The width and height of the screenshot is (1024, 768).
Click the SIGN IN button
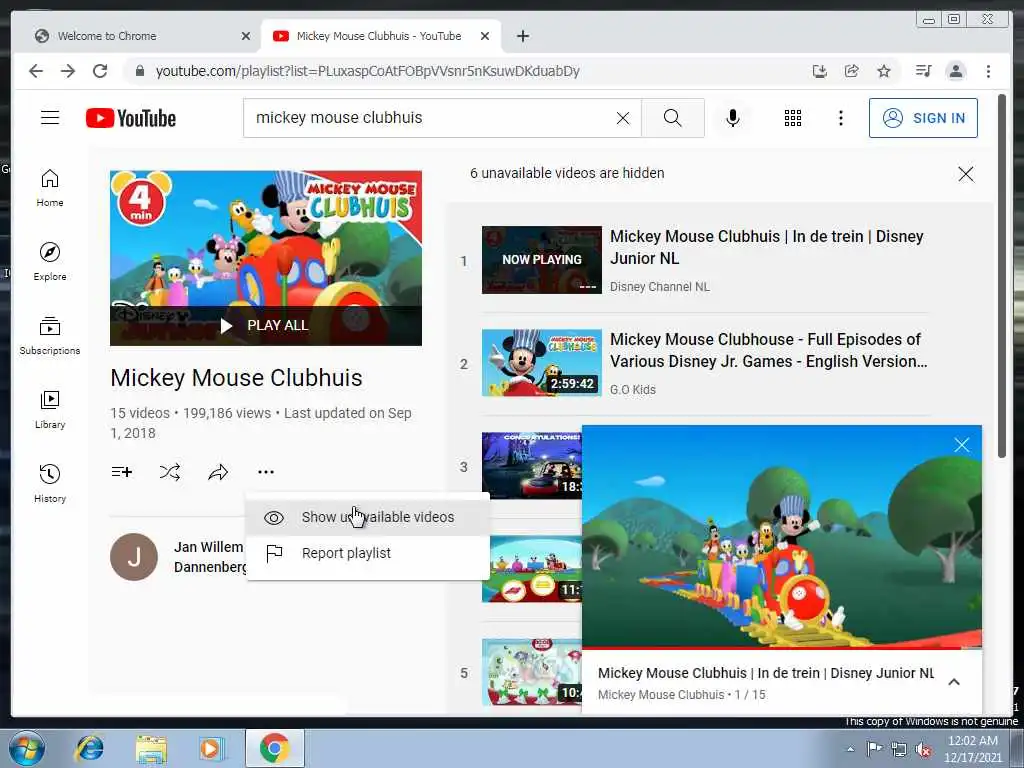(x=923, y=118)
